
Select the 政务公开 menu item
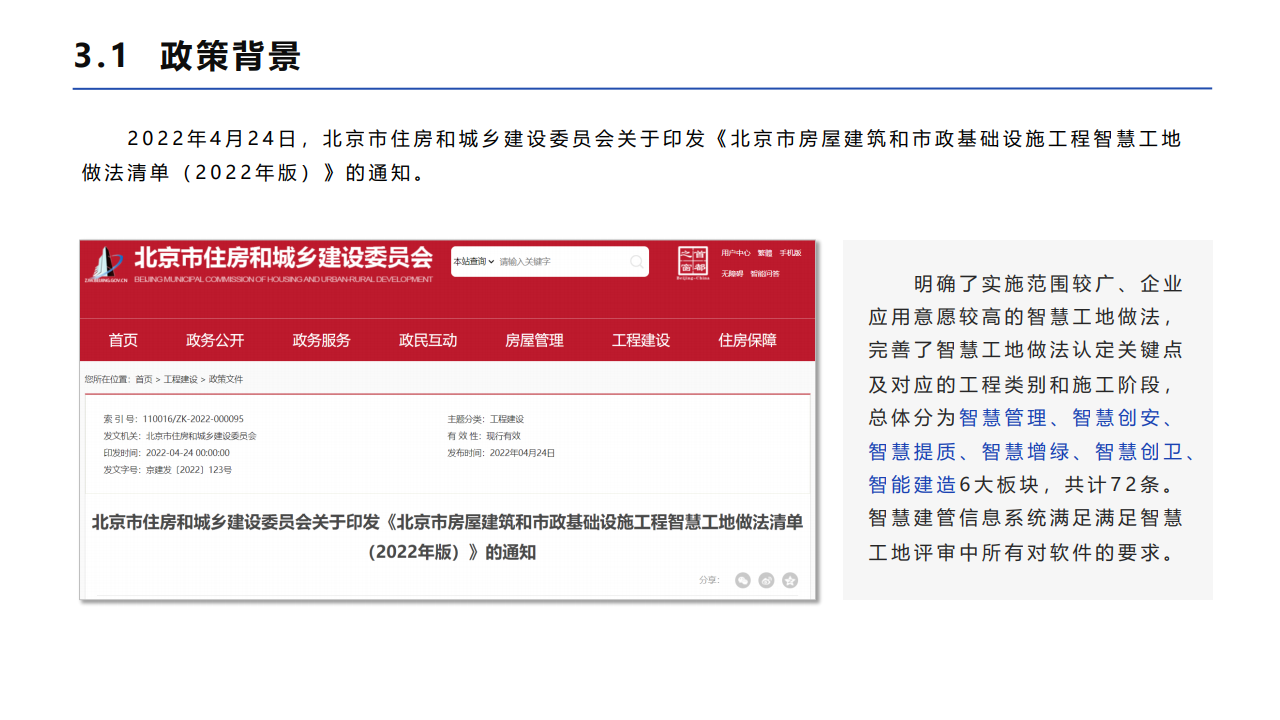tap(215, 340)
